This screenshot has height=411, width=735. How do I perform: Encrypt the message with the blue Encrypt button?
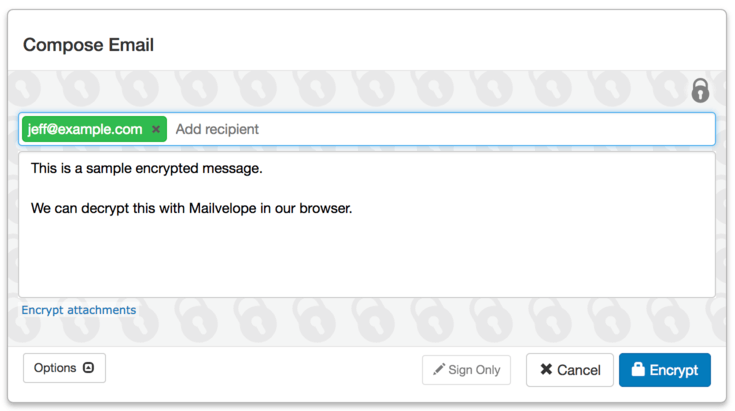(x=665, y=370)
